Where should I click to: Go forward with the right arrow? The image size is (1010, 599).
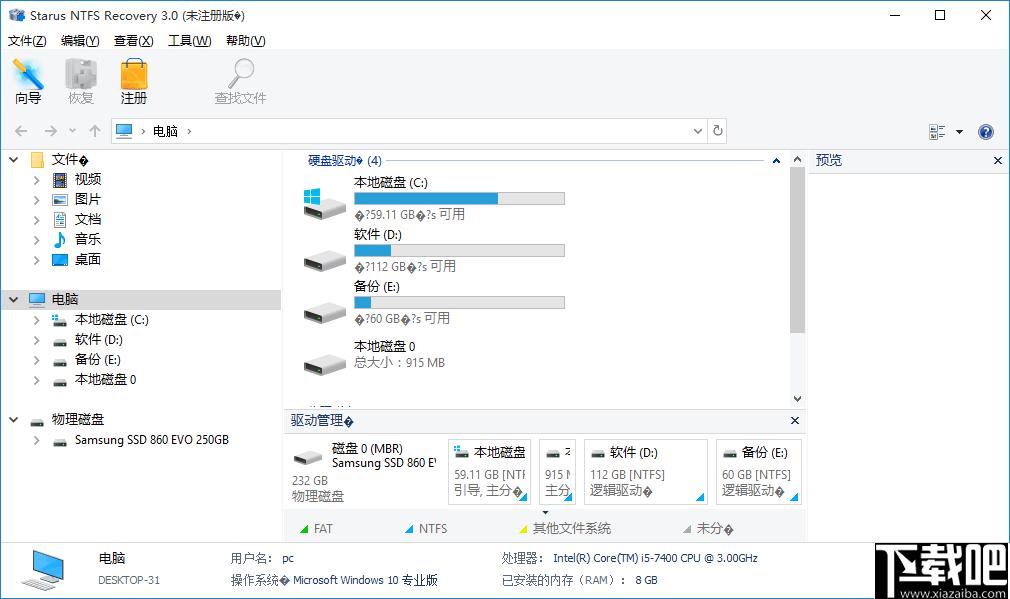50,131
